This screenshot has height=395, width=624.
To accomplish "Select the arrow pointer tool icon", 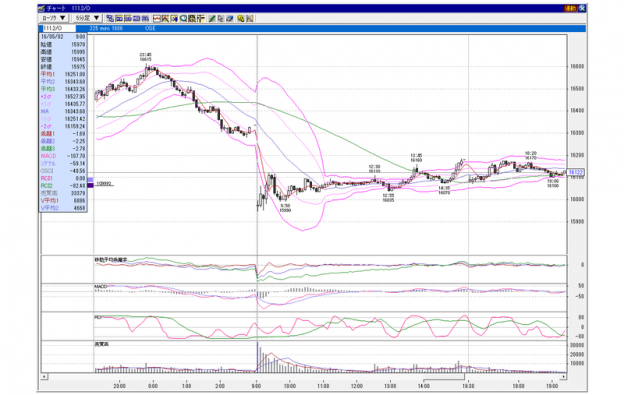I will [221, 18].
